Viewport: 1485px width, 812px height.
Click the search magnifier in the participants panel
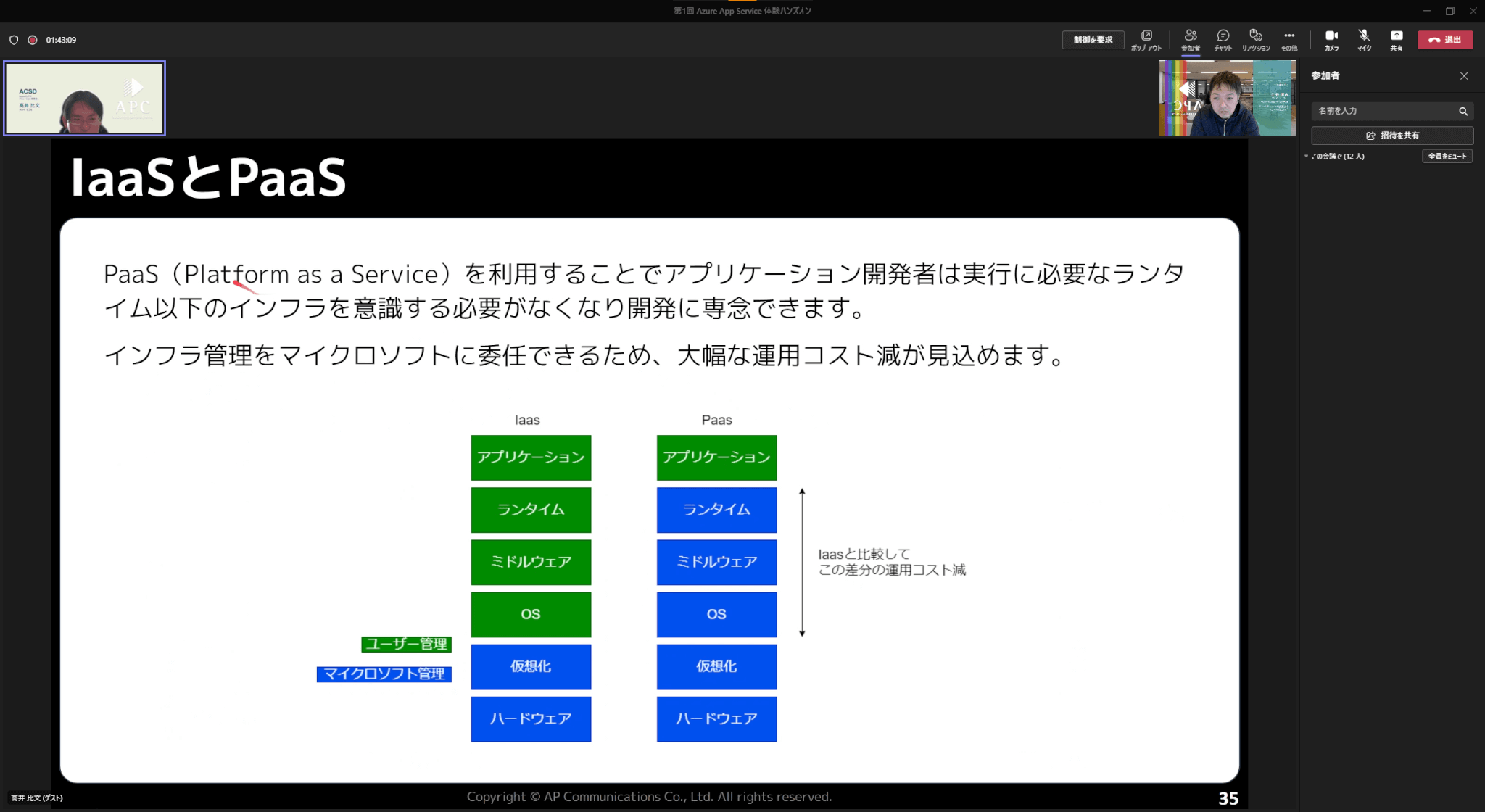pos(1463,111)
